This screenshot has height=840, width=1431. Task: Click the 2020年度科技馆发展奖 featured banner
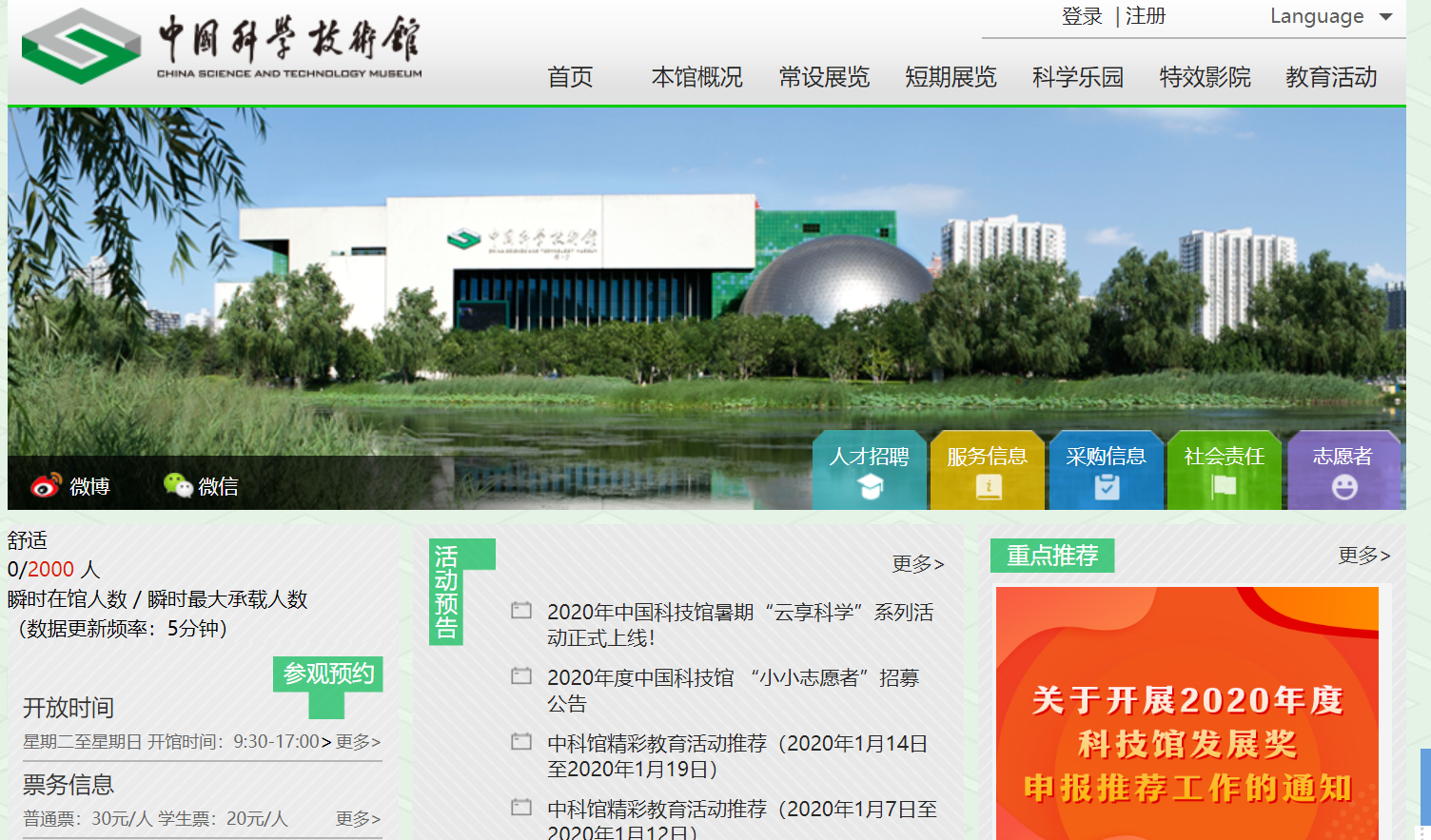point(1186,713)
